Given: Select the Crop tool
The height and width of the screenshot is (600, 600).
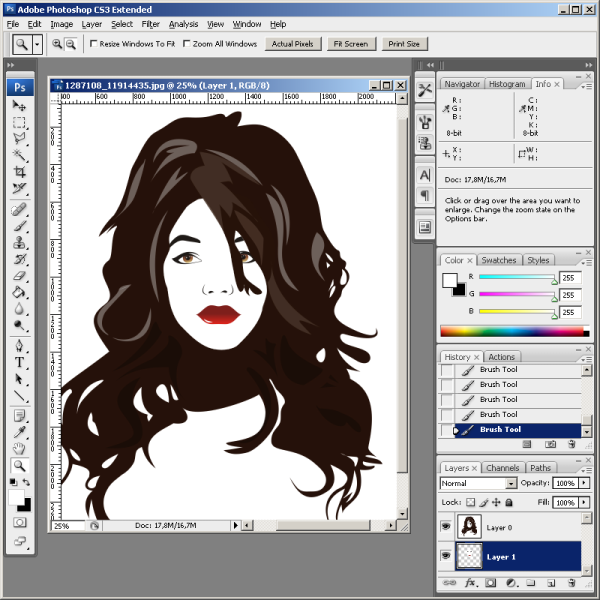Looking at the screenshot, I should [19, 172].
